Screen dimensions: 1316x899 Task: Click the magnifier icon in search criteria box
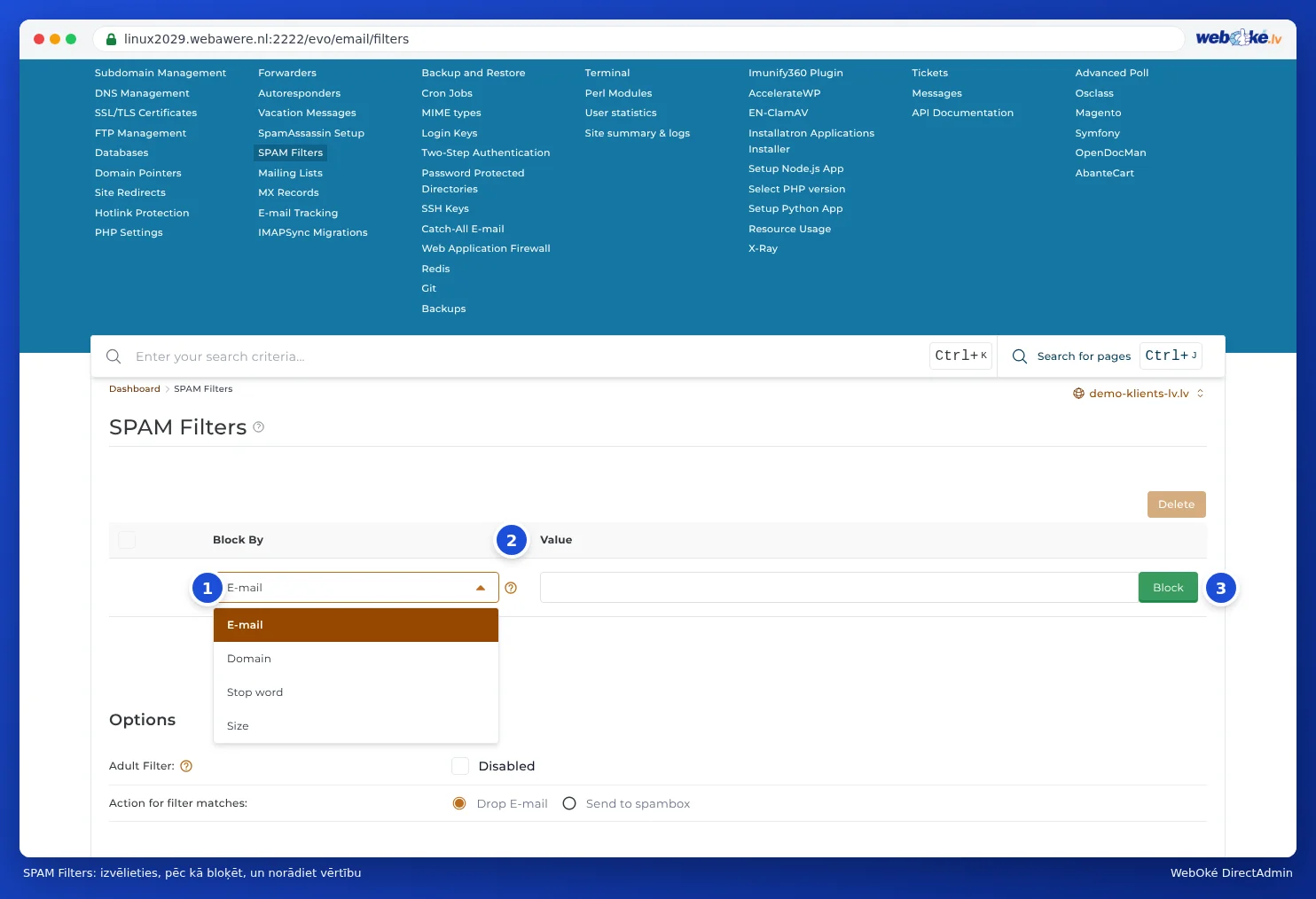pos(114,356)
